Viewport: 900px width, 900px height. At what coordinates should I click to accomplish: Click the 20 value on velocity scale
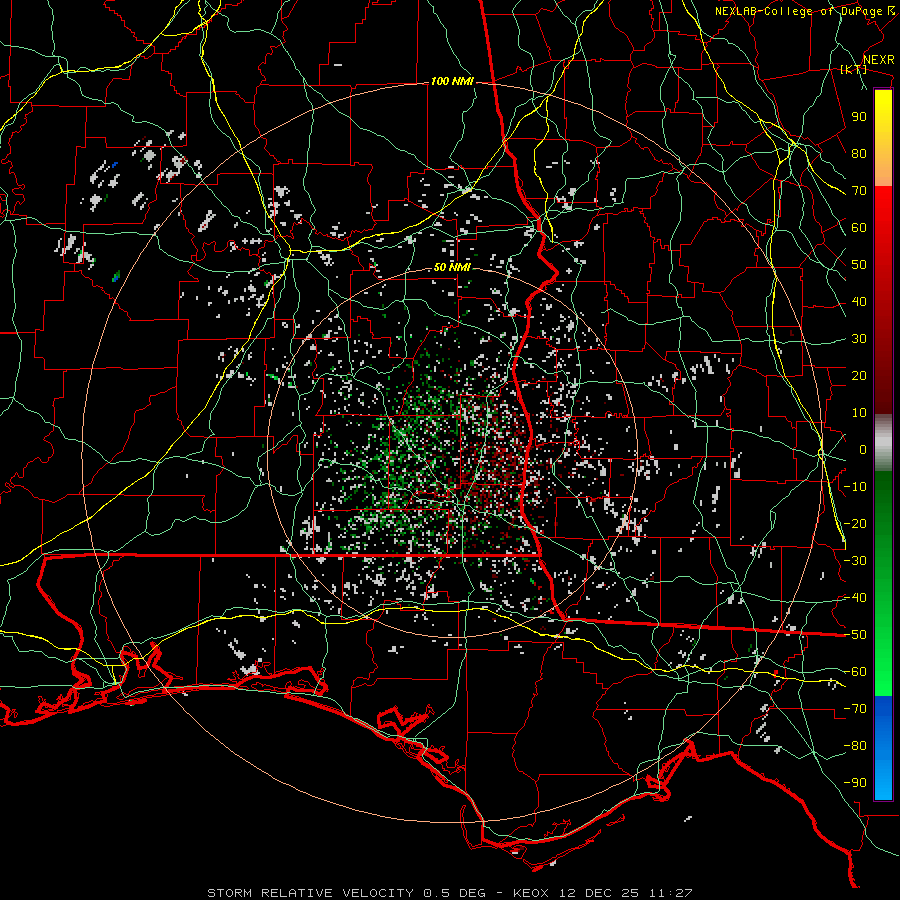[x=859, y=375]
